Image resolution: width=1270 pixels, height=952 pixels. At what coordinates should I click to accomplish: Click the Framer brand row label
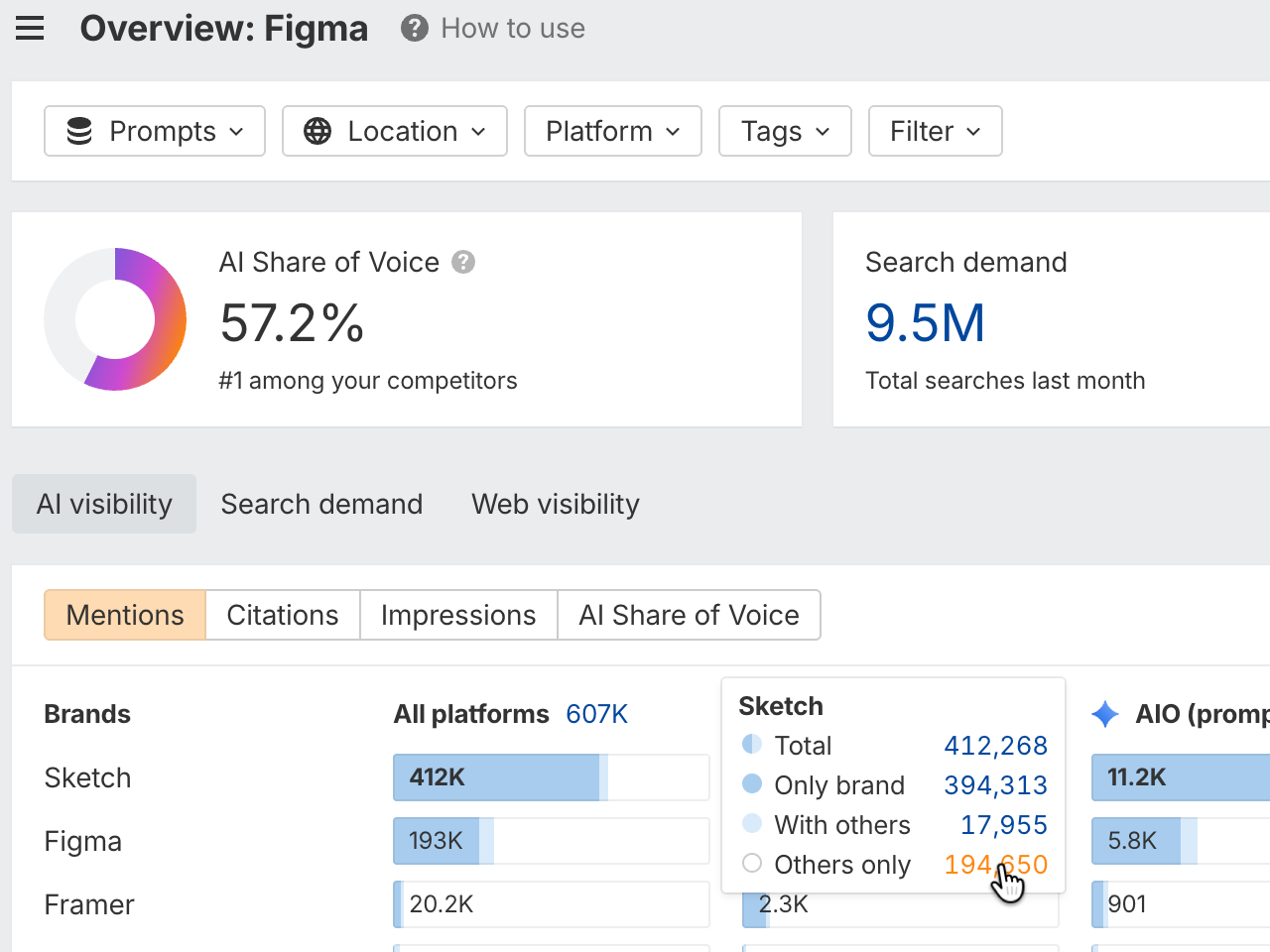pyautogui.click(x=89, y=904)
